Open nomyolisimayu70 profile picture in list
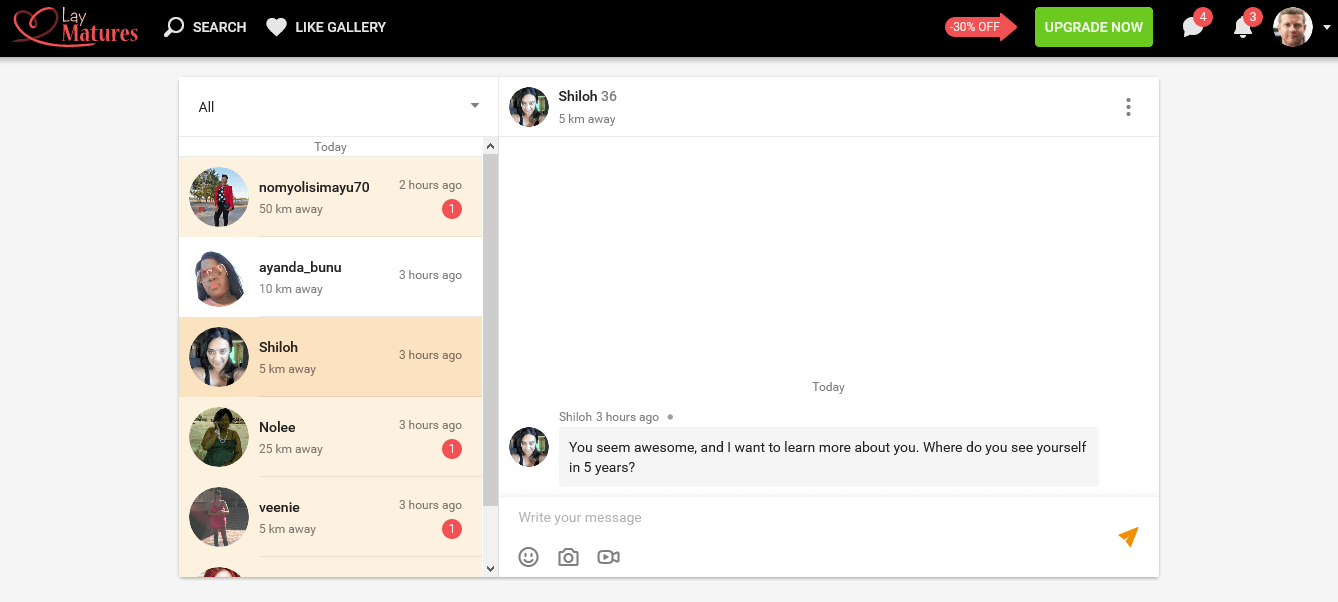Viewport: 1338px width, 602px height. coord(218,197)
